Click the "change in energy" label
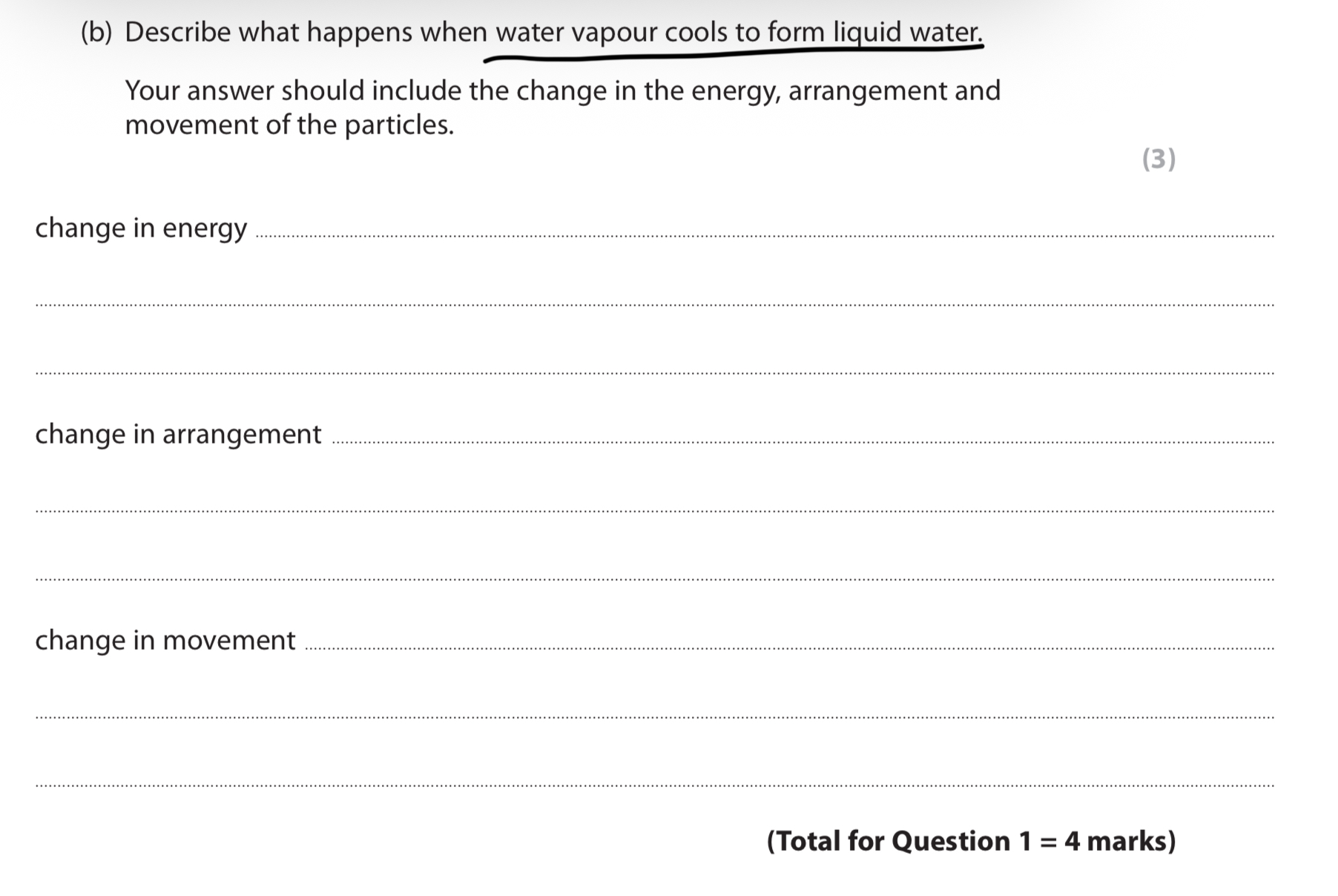1338x896 pixels. pos(141,228)
